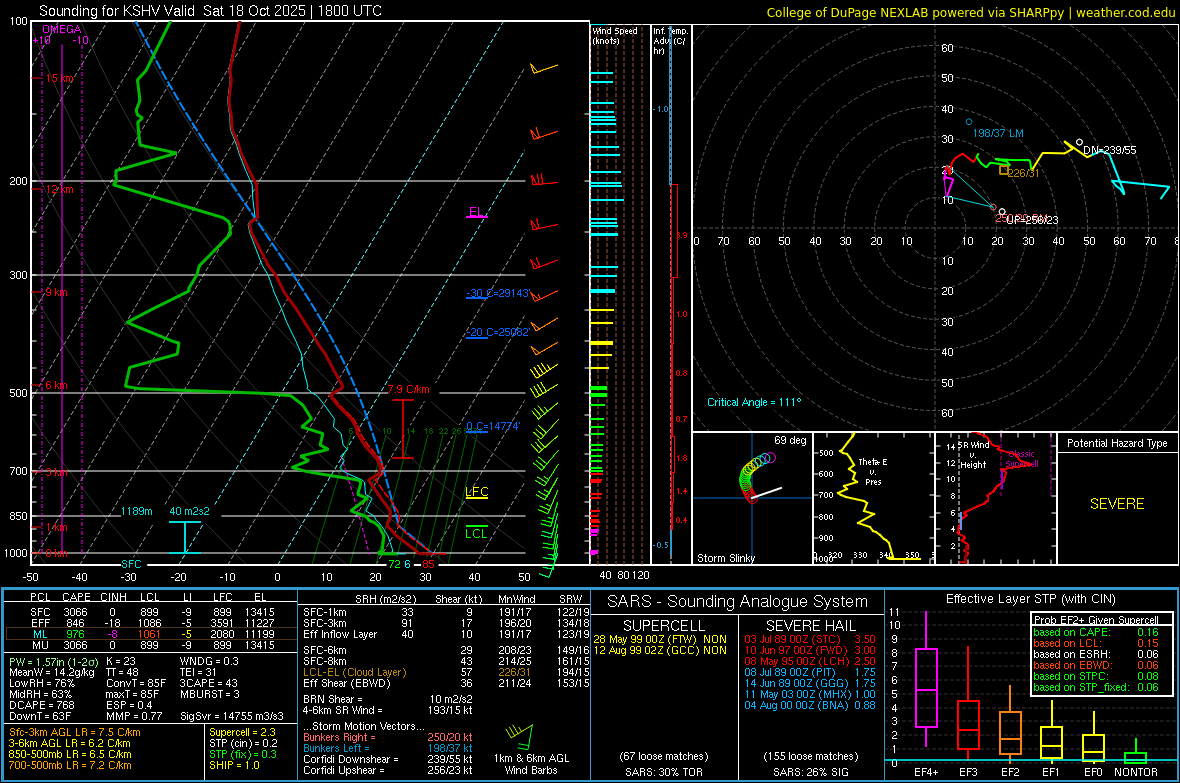Click 'Bunkers Right = 250/20 kt' line

pyautogui.click(x=388, y=737)
